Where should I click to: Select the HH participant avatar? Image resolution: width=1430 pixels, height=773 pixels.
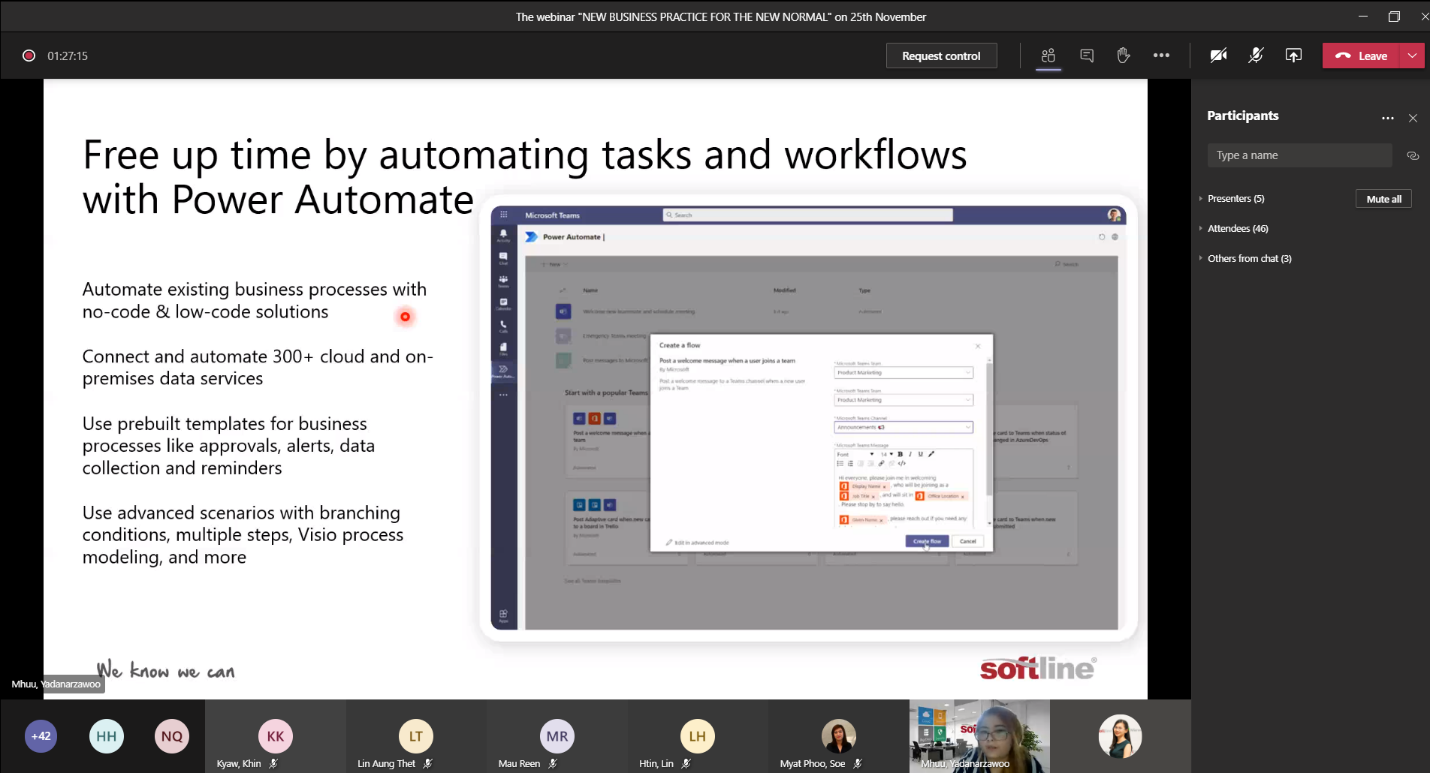(x=106, y=736)
